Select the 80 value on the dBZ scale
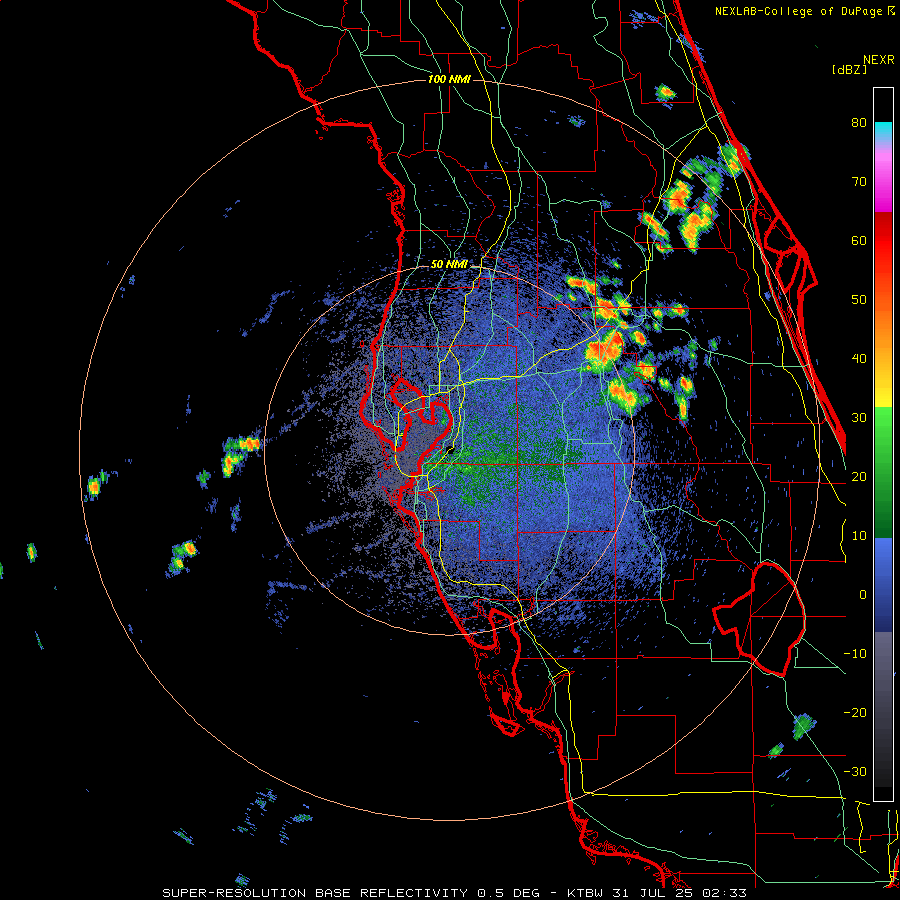900x900 pixels. 859,122
